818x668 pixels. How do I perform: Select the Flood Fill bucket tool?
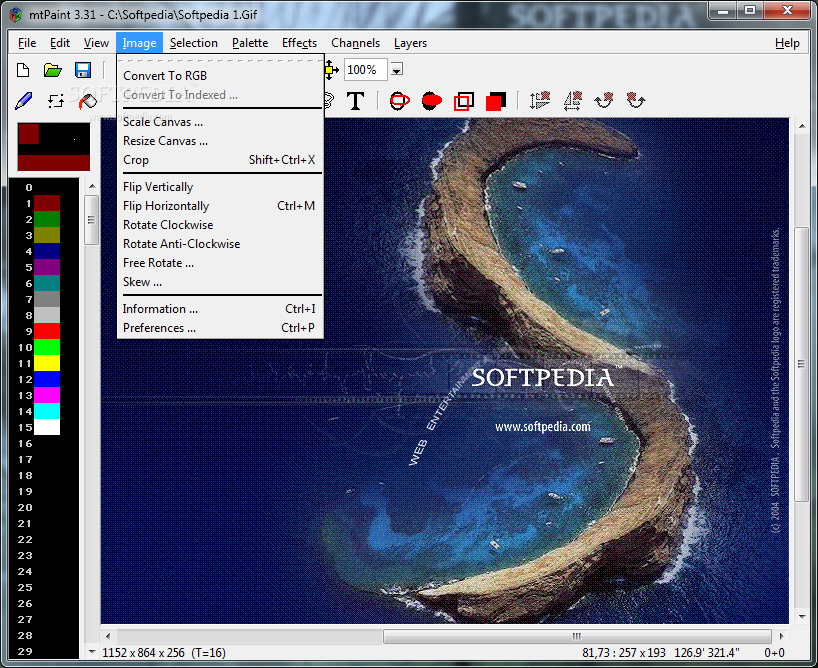[x=88, y=101]
